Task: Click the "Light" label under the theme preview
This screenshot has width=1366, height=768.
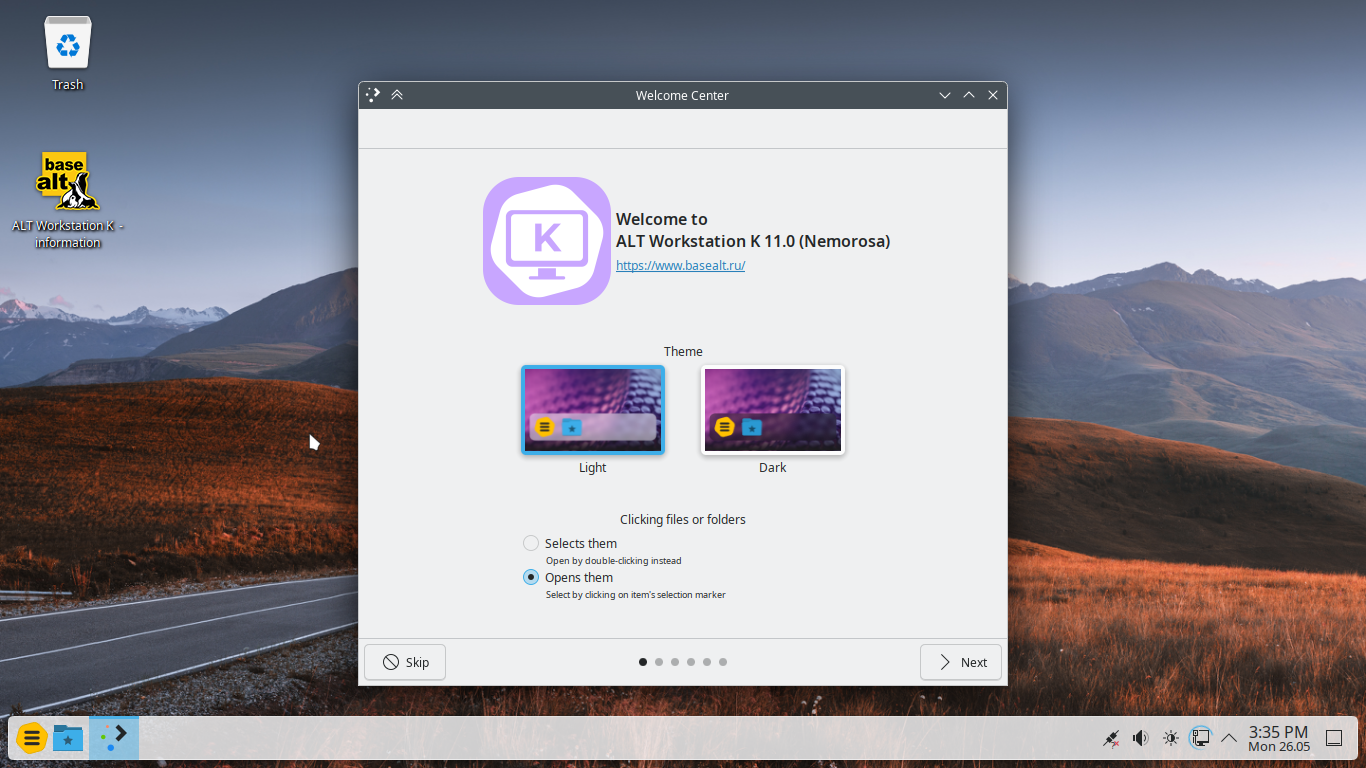Action: coord(593,468)
